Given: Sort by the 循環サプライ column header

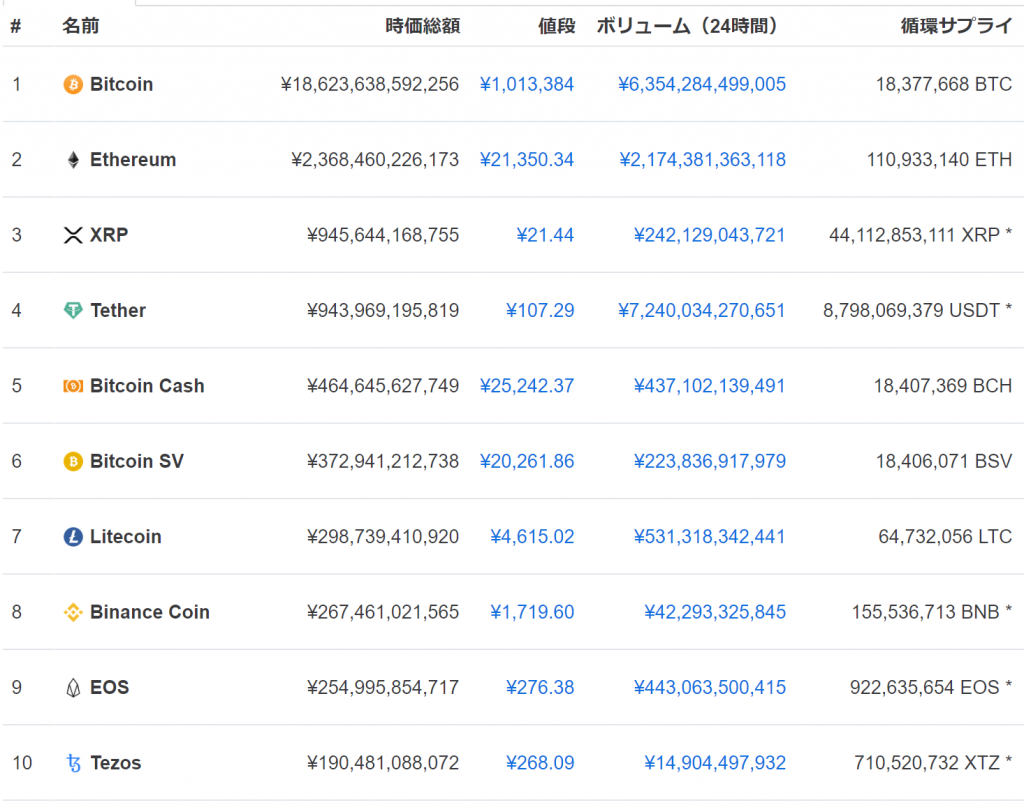Looking at the screenshot, I should tap(956, 26).
